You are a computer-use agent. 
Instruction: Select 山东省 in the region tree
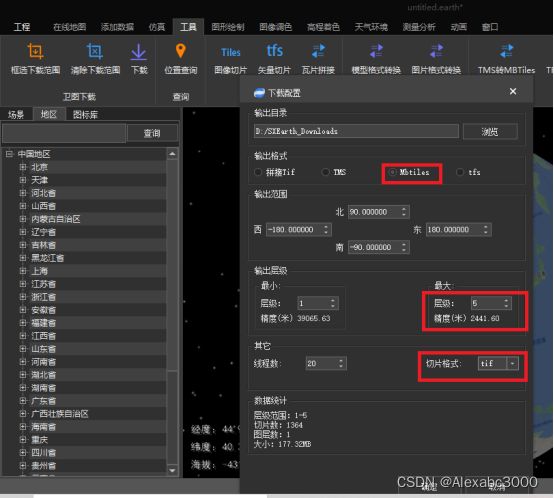tap(43, 349)
